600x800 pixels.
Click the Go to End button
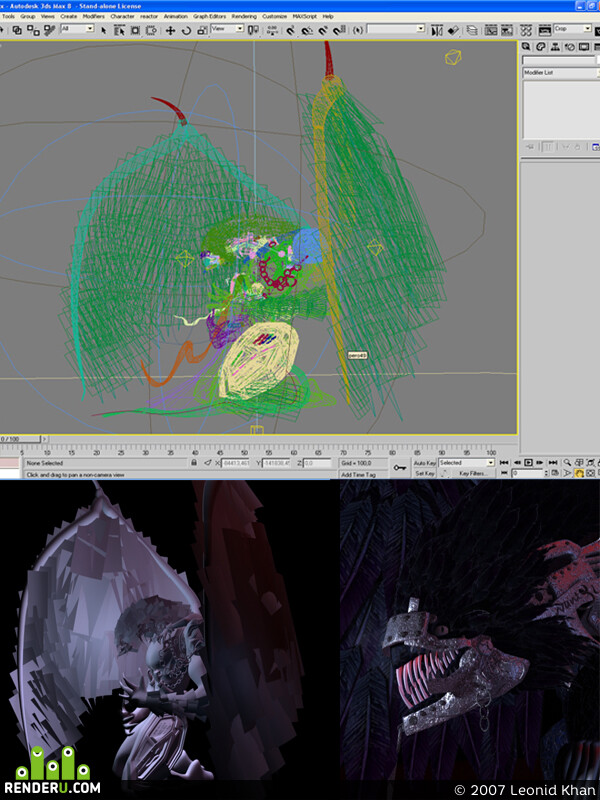553,462
